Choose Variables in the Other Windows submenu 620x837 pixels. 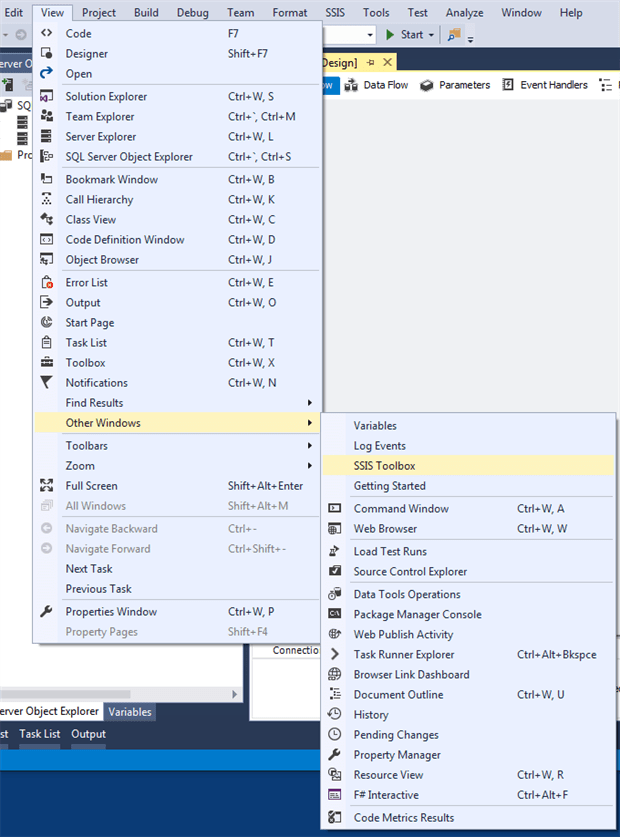(468, 425)
